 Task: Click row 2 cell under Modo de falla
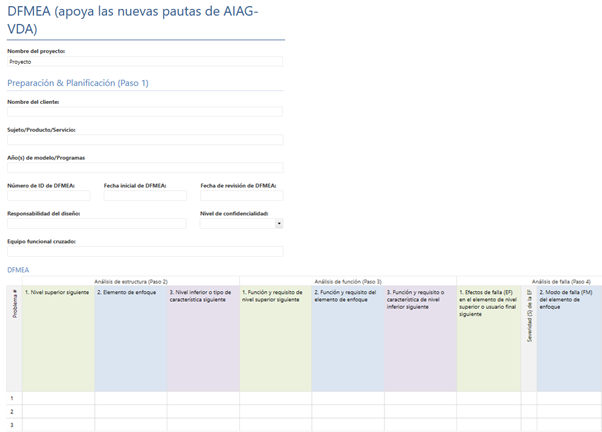pyautogui.click(x=569, y=411)
